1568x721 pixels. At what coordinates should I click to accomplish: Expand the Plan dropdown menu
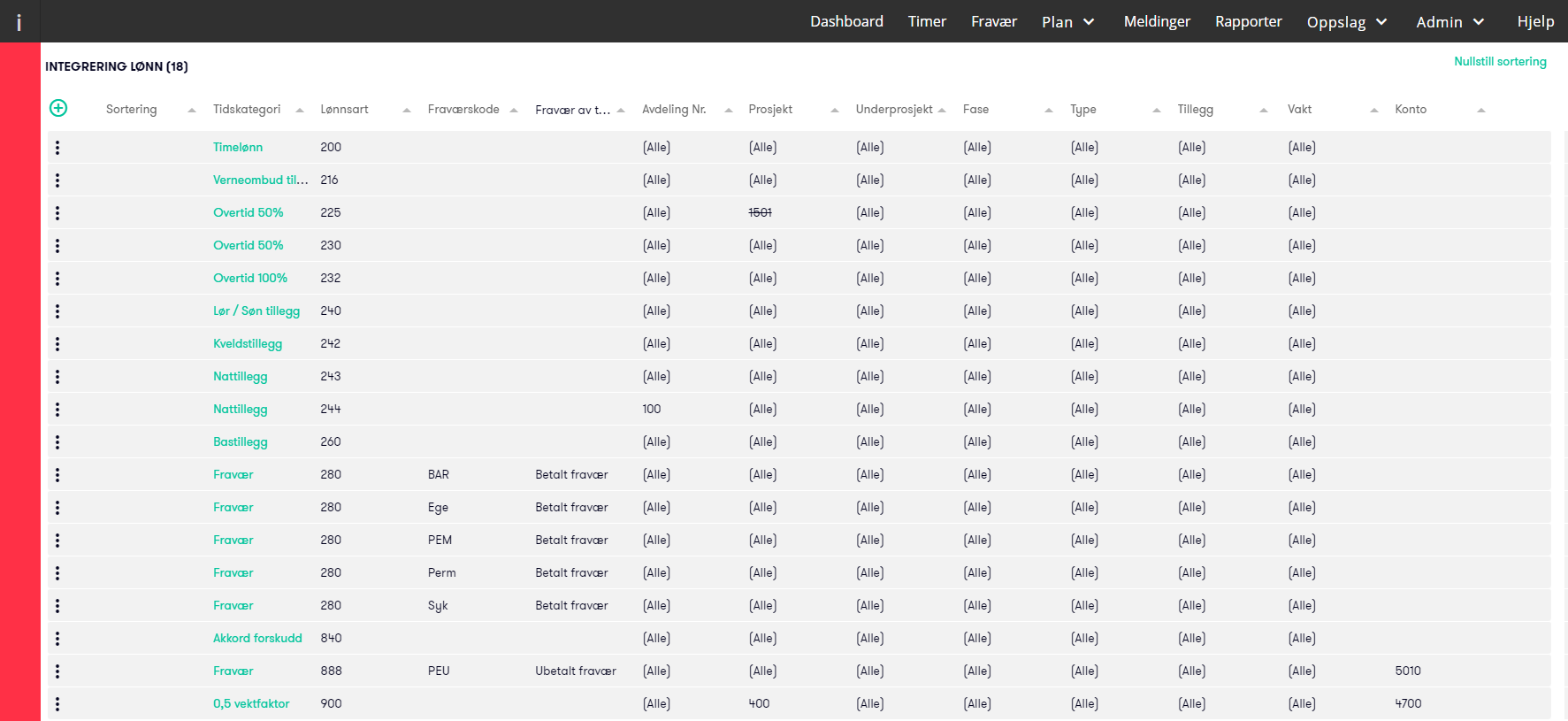tap(1068, 22)
